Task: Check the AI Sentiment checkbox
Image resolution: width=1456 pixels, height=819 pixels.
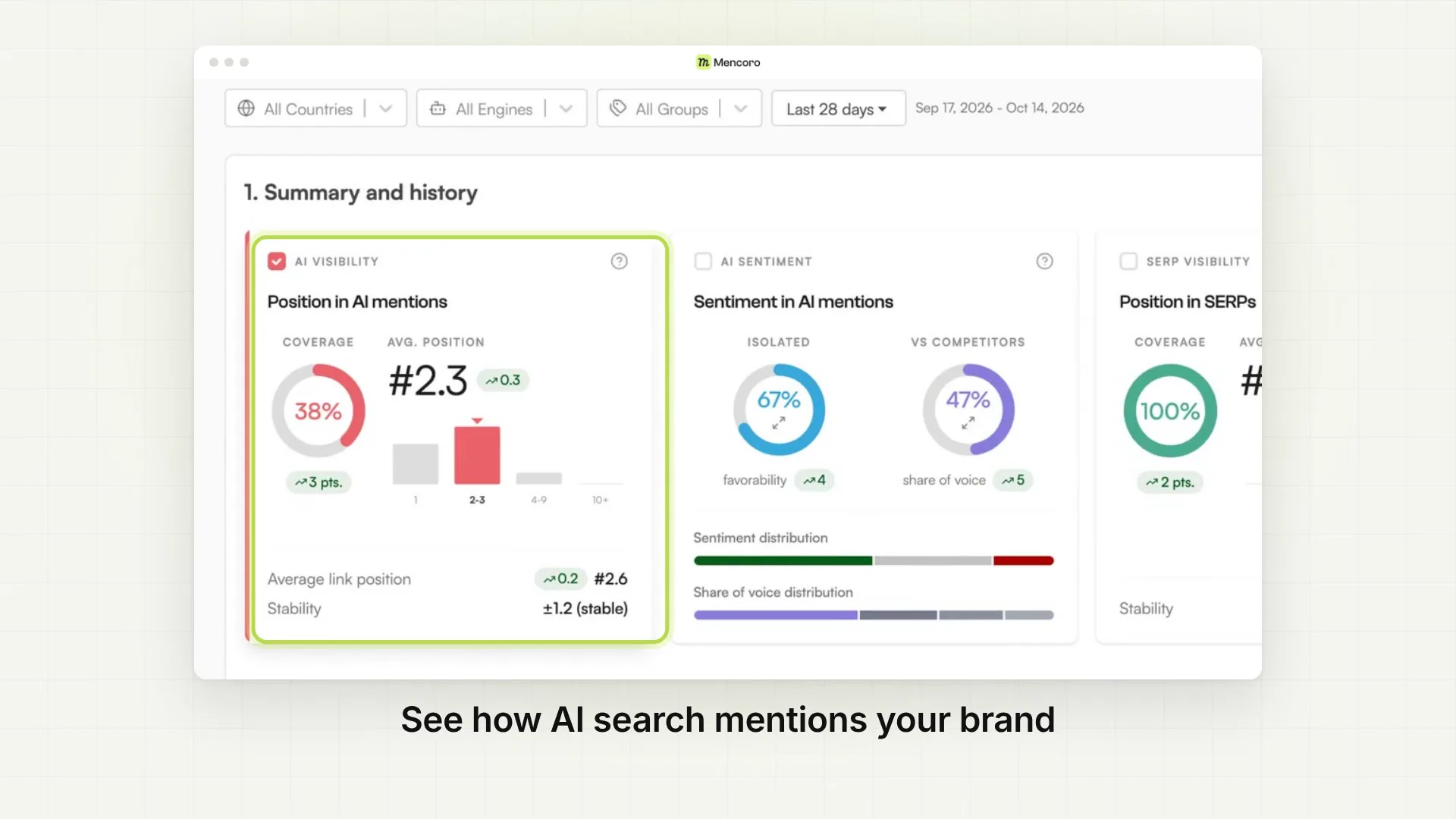Action: click(703, 261)
